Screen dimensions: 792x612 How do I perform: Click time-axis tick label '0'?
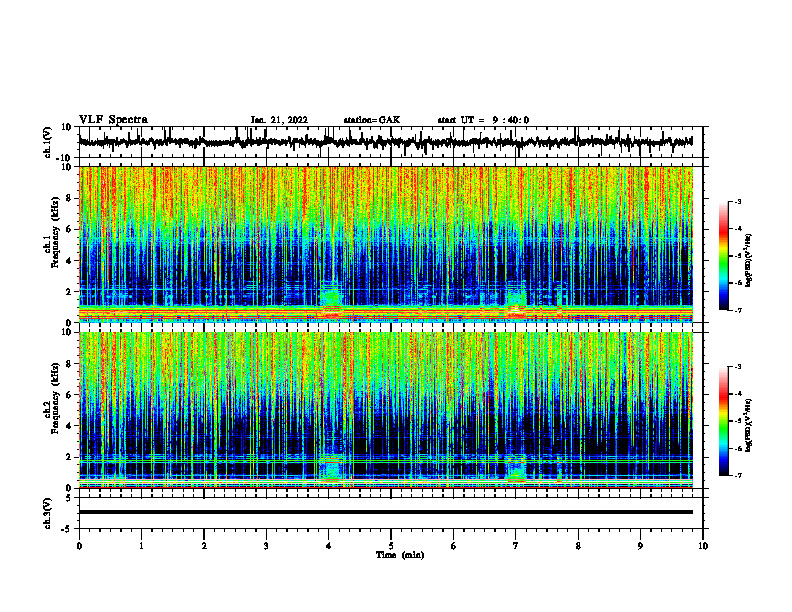[79, 546]
